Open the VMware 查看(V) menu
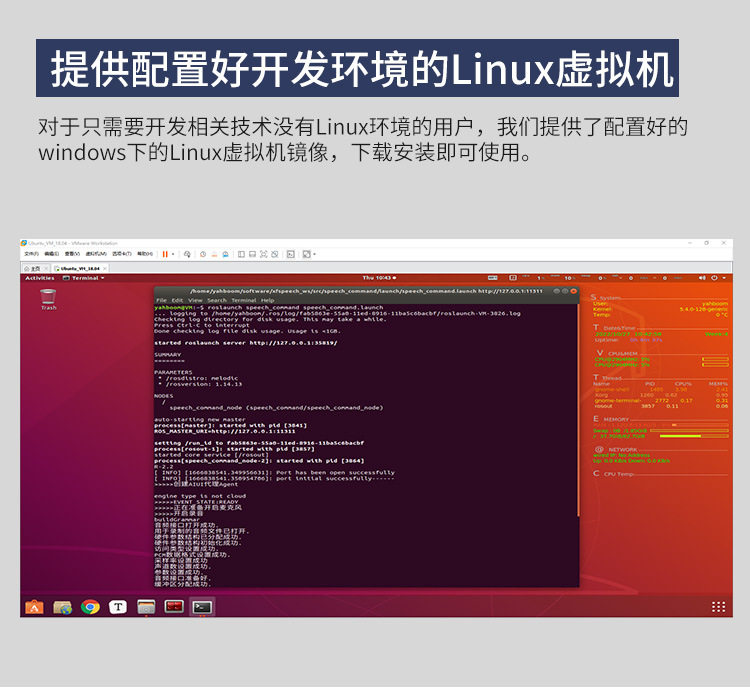Viewport: 750px width, 688px height. pyautogui.click(x=72, y=254)
